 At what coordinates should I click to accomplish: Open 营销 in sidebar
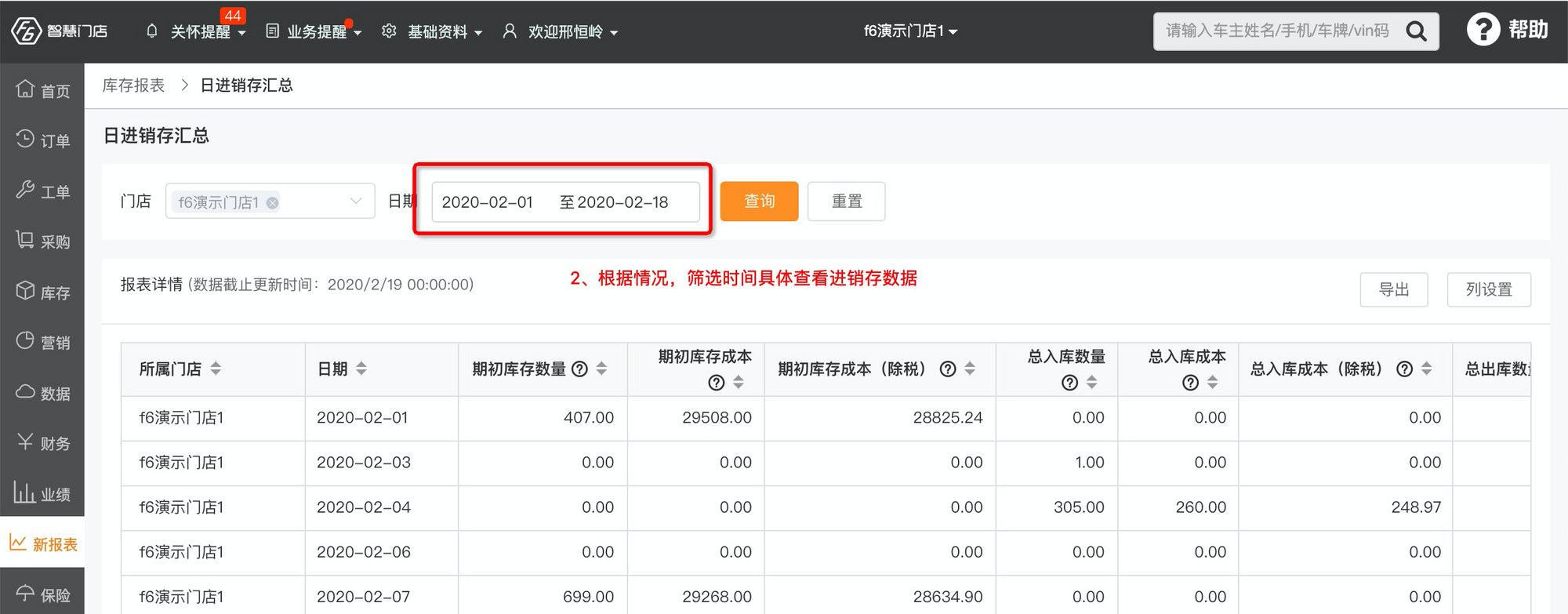(42, 343)
